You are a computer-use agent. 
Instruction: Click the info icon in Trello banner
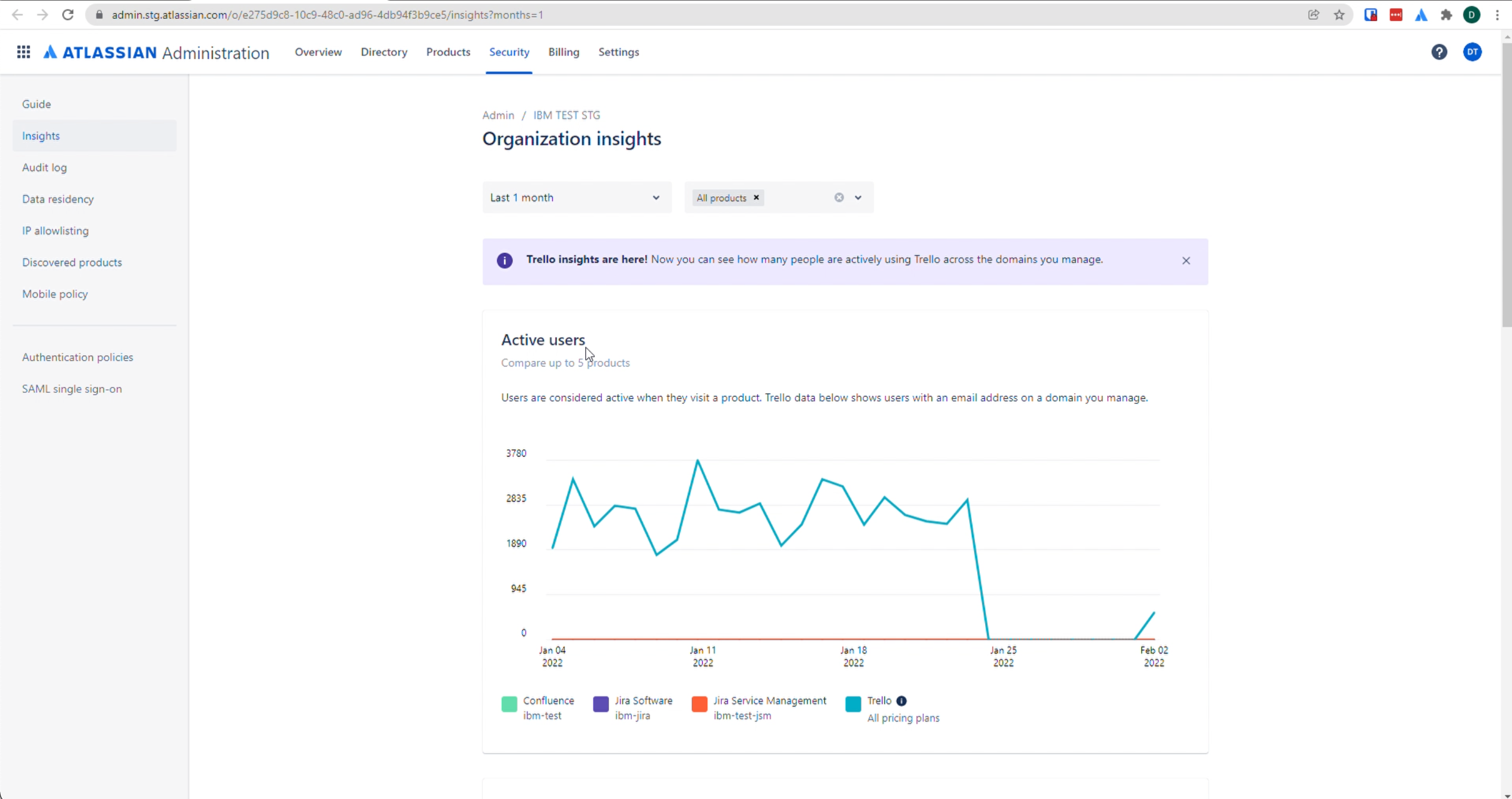coord(504,260)
